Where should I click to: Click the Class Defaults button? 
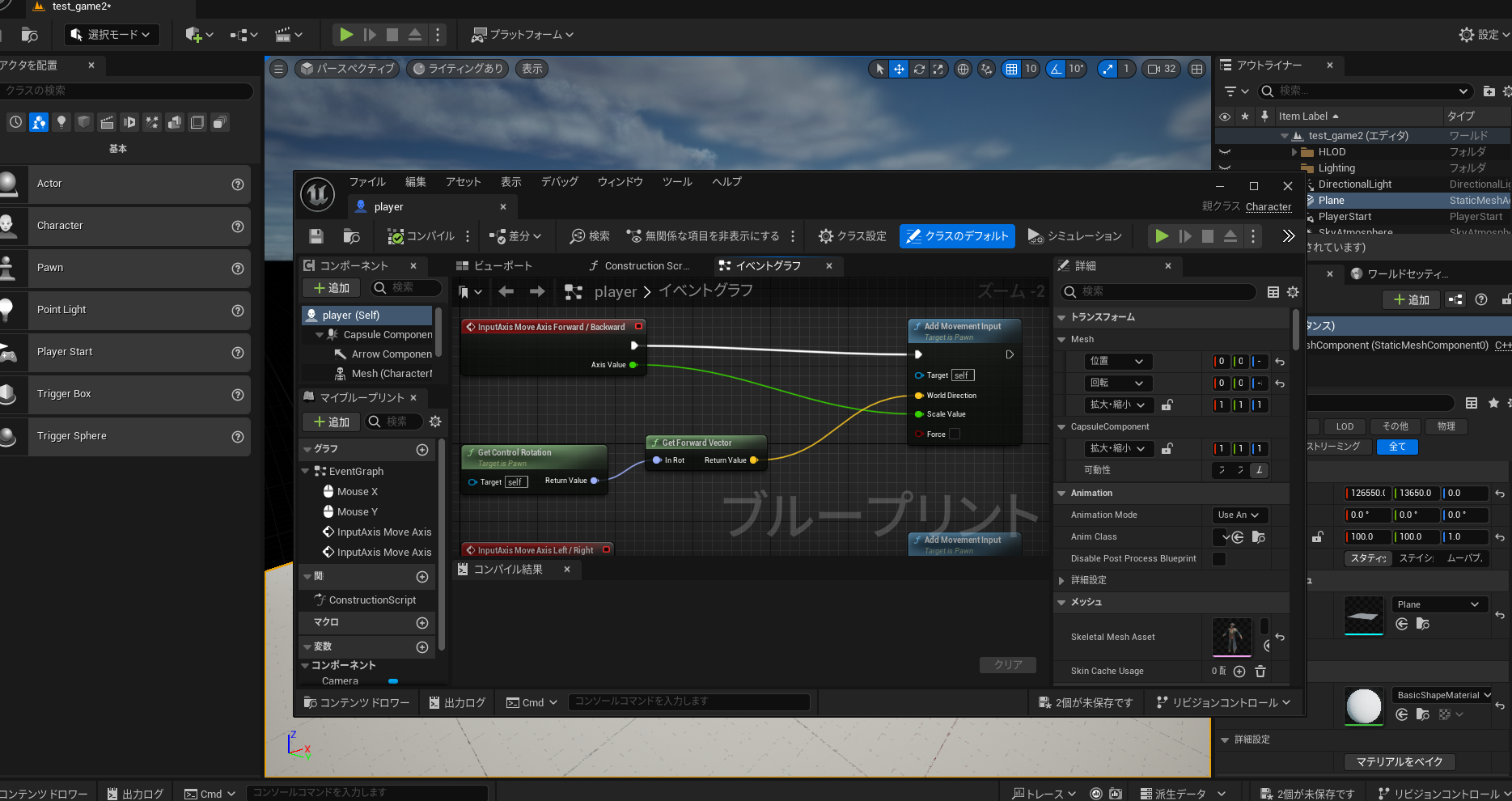(957, 236)
